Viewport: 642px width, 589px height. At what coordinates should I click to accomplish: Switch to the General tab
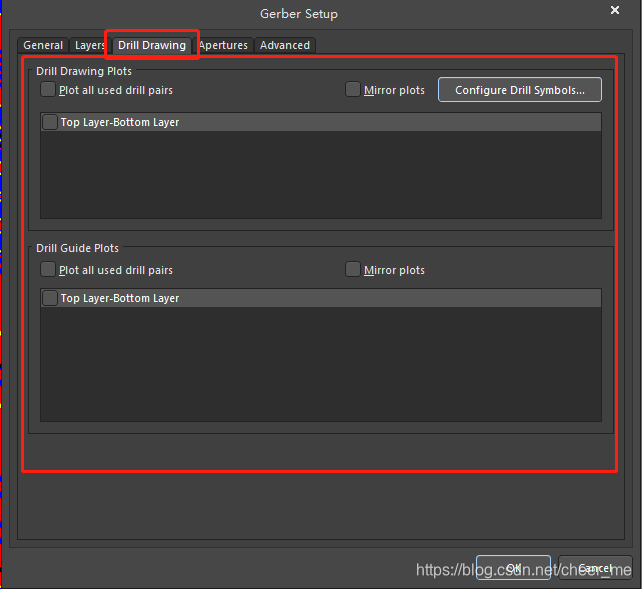43,45
